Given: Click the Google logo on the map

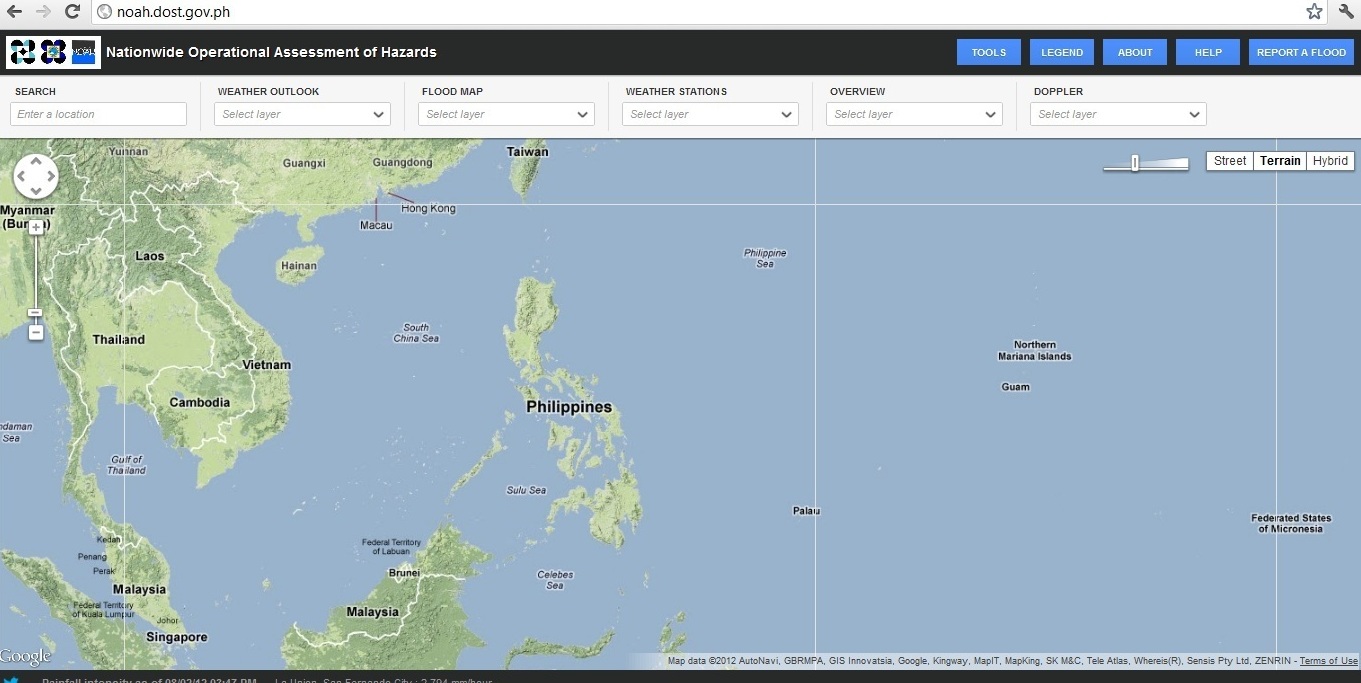Looking at the screenshot, I should click(x=24, y=656).
